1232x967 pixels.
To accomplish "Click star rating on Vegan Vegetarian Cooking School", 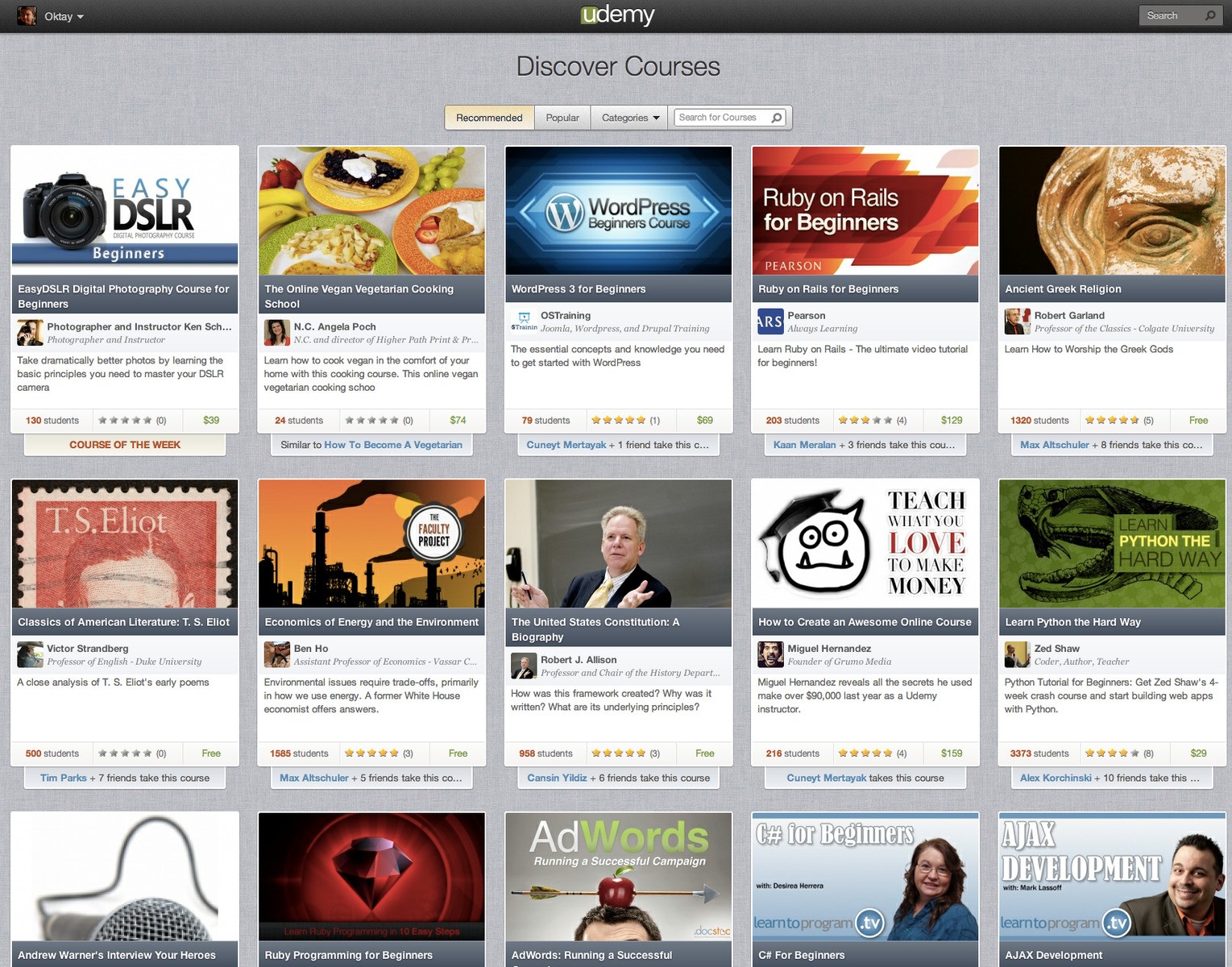I will 371,420.
